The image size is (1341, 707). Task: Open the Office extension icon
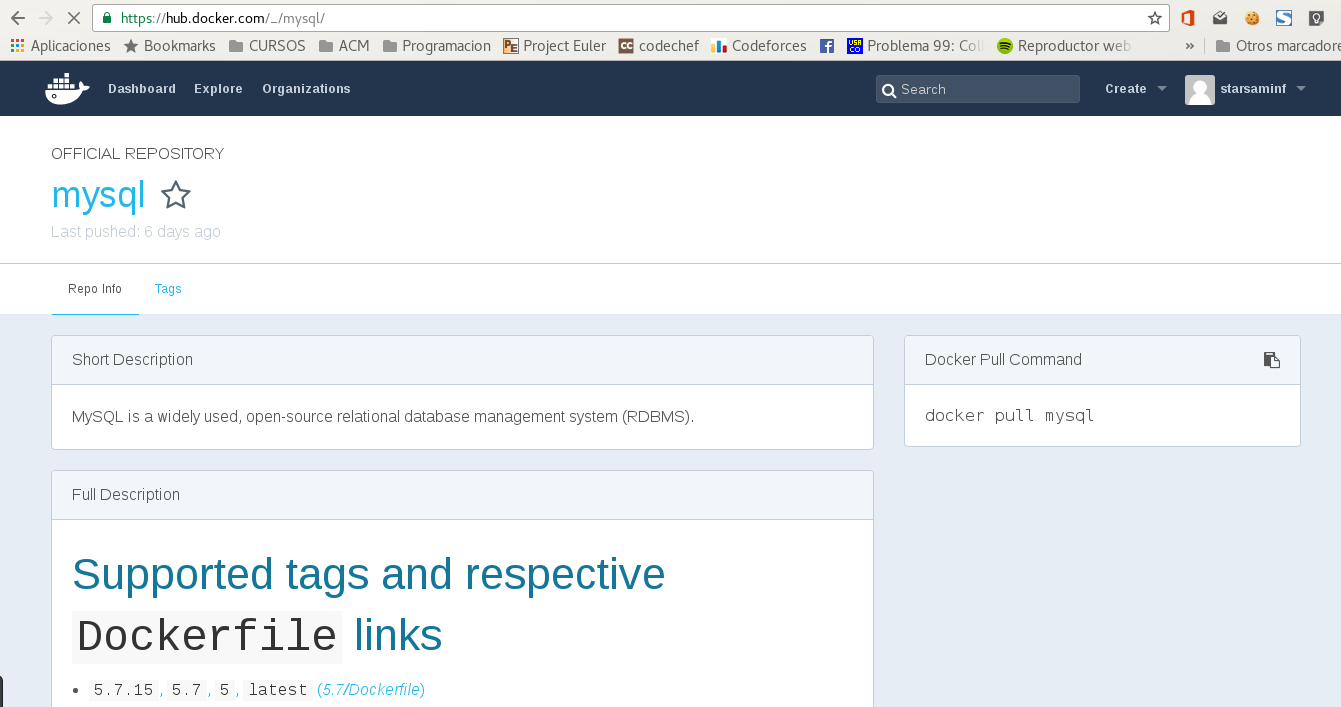click(1188, 18)
